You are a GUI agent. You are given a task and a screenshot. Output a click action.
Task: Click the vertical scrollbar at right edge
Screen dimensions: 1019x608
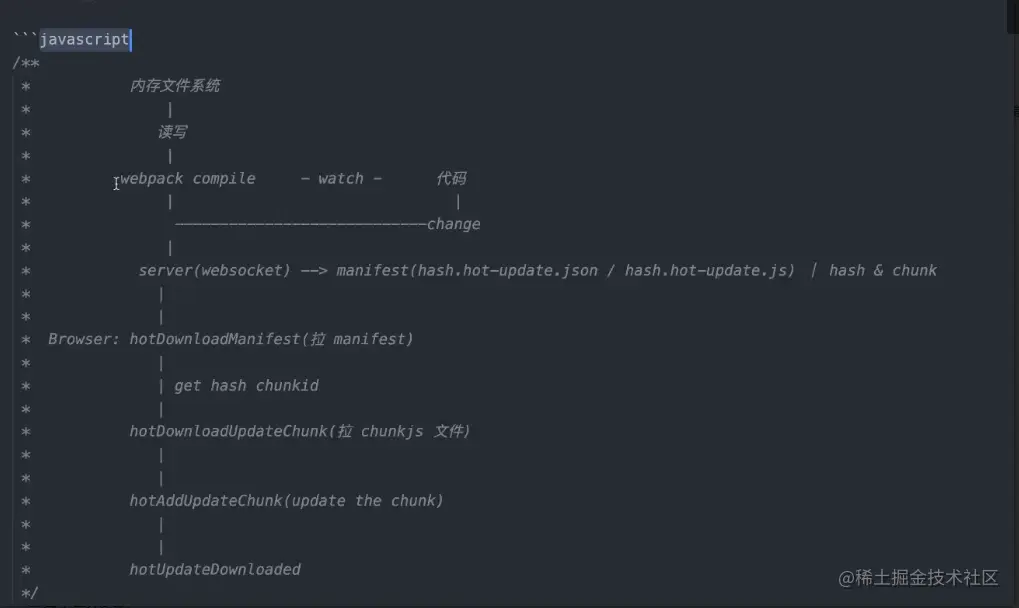[1013, 16]
